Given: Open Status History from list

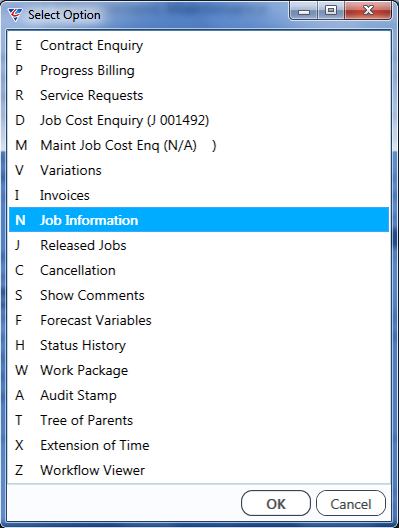Looking at the screenshot, I should point(199,345).
